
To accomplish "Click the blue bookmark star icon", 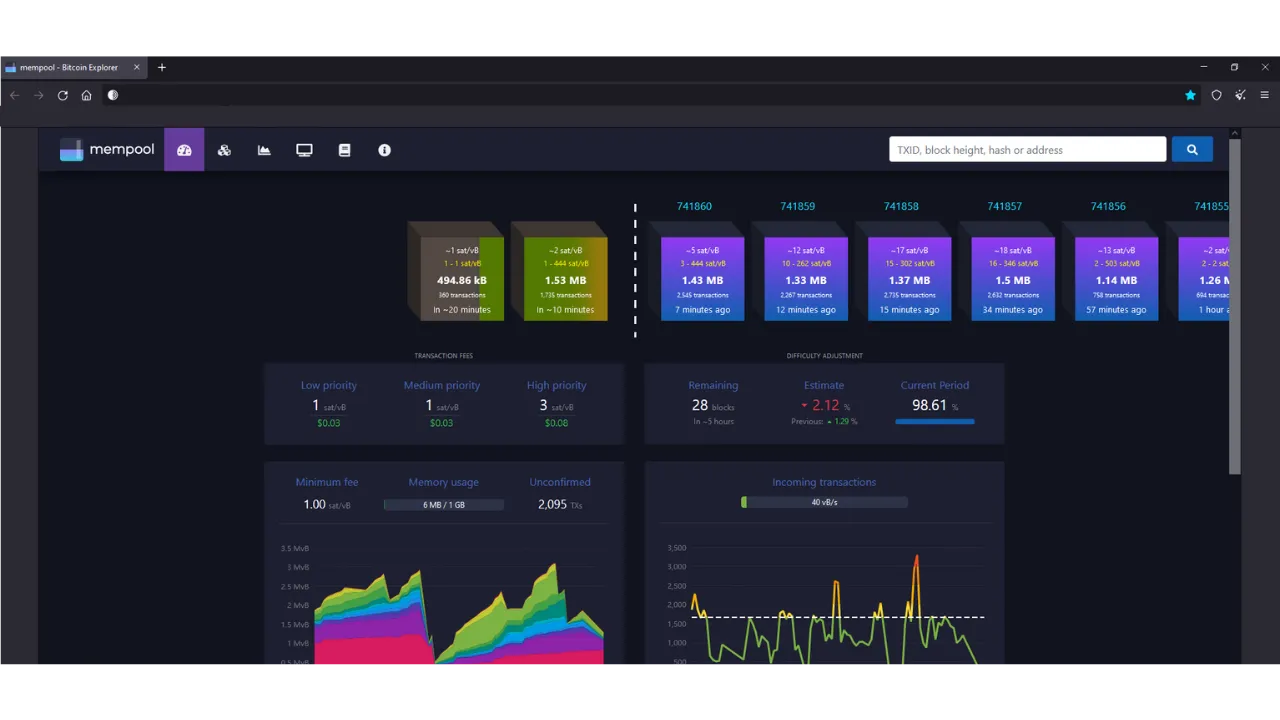I will (x=1190, y=95).
